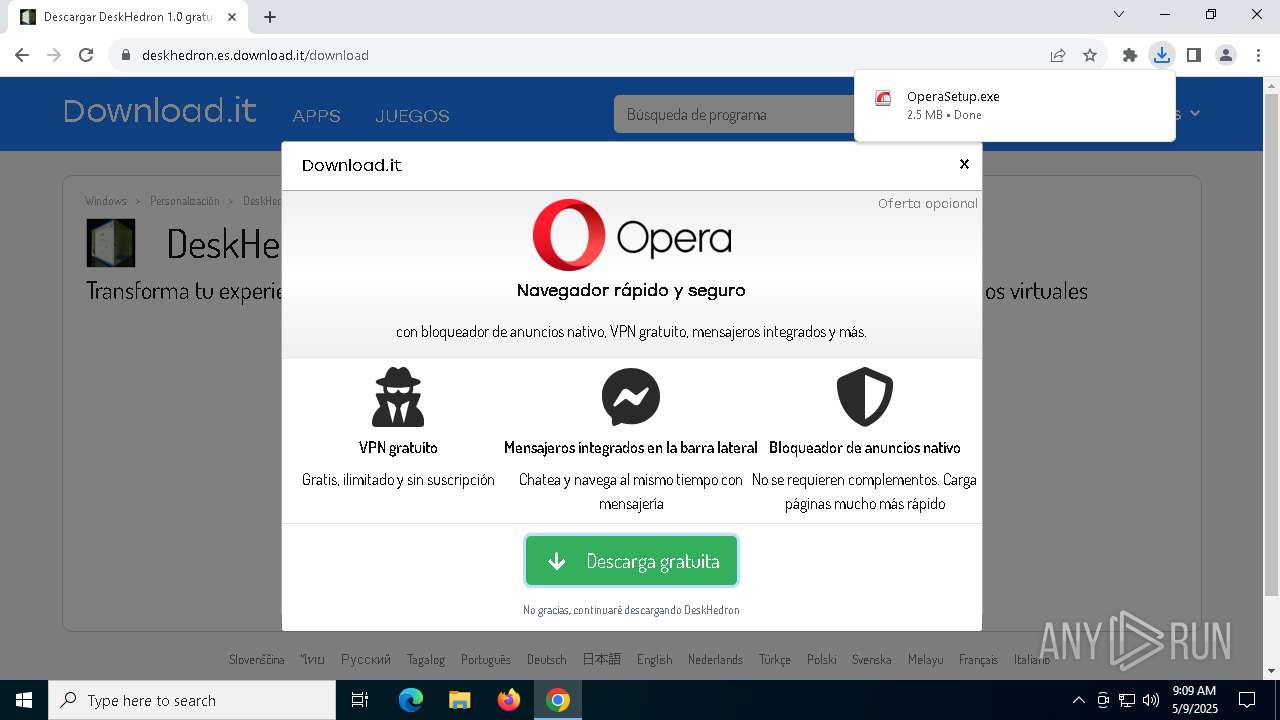Click No gracias, continuaré descargando DeskHedron
1280x720 pixels.
coord(631,610)
